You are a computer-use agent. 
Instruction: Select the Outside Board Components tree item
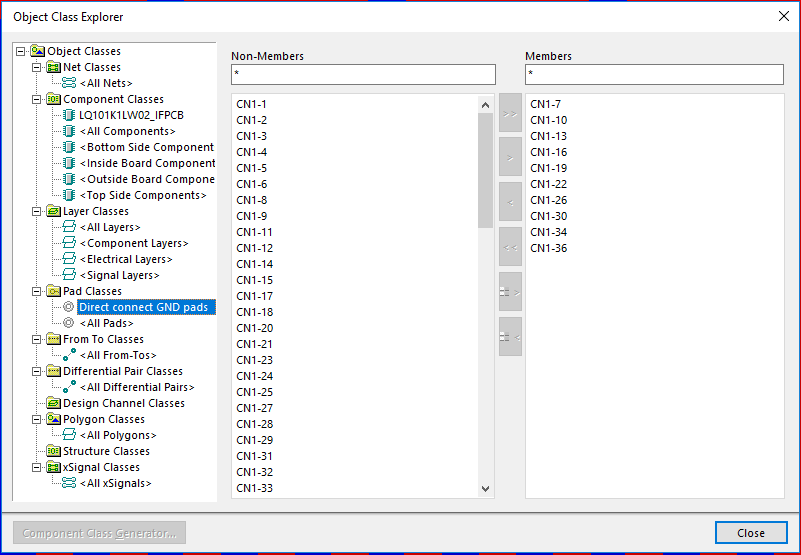click(x=147, y=179)
